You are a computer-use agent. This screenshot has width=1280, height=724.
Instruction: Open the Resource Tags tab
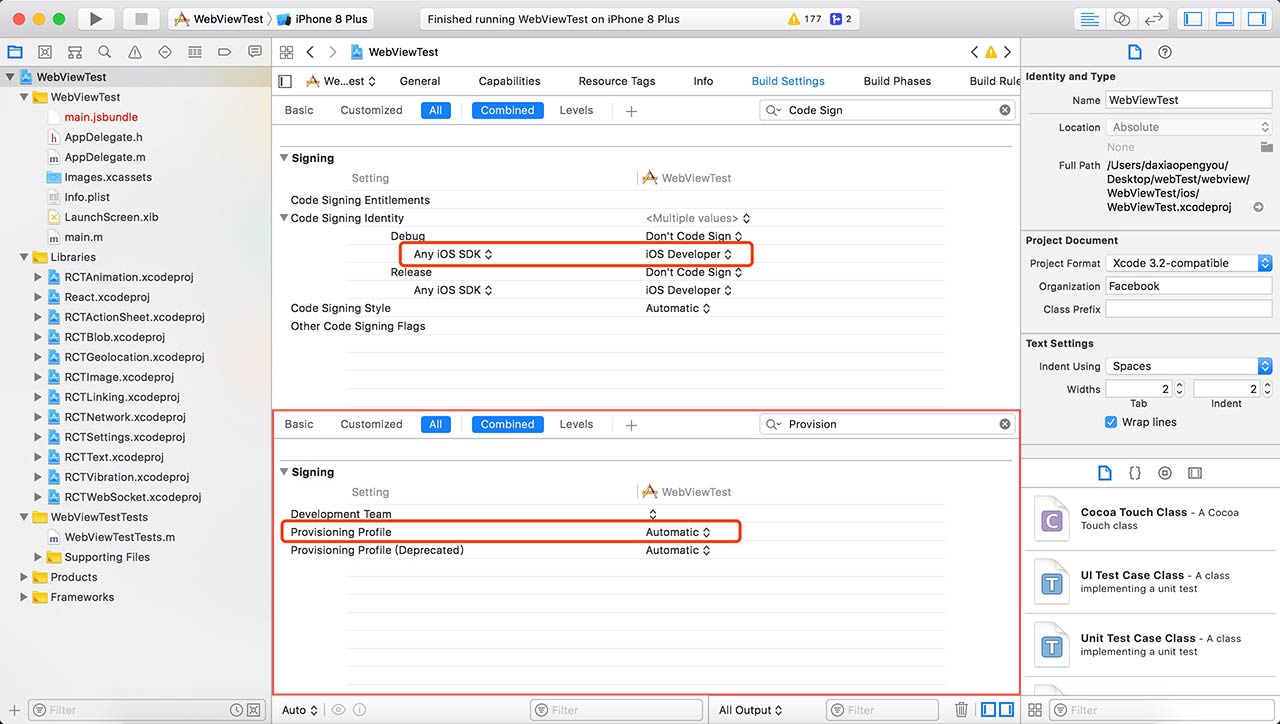point(617,81)
